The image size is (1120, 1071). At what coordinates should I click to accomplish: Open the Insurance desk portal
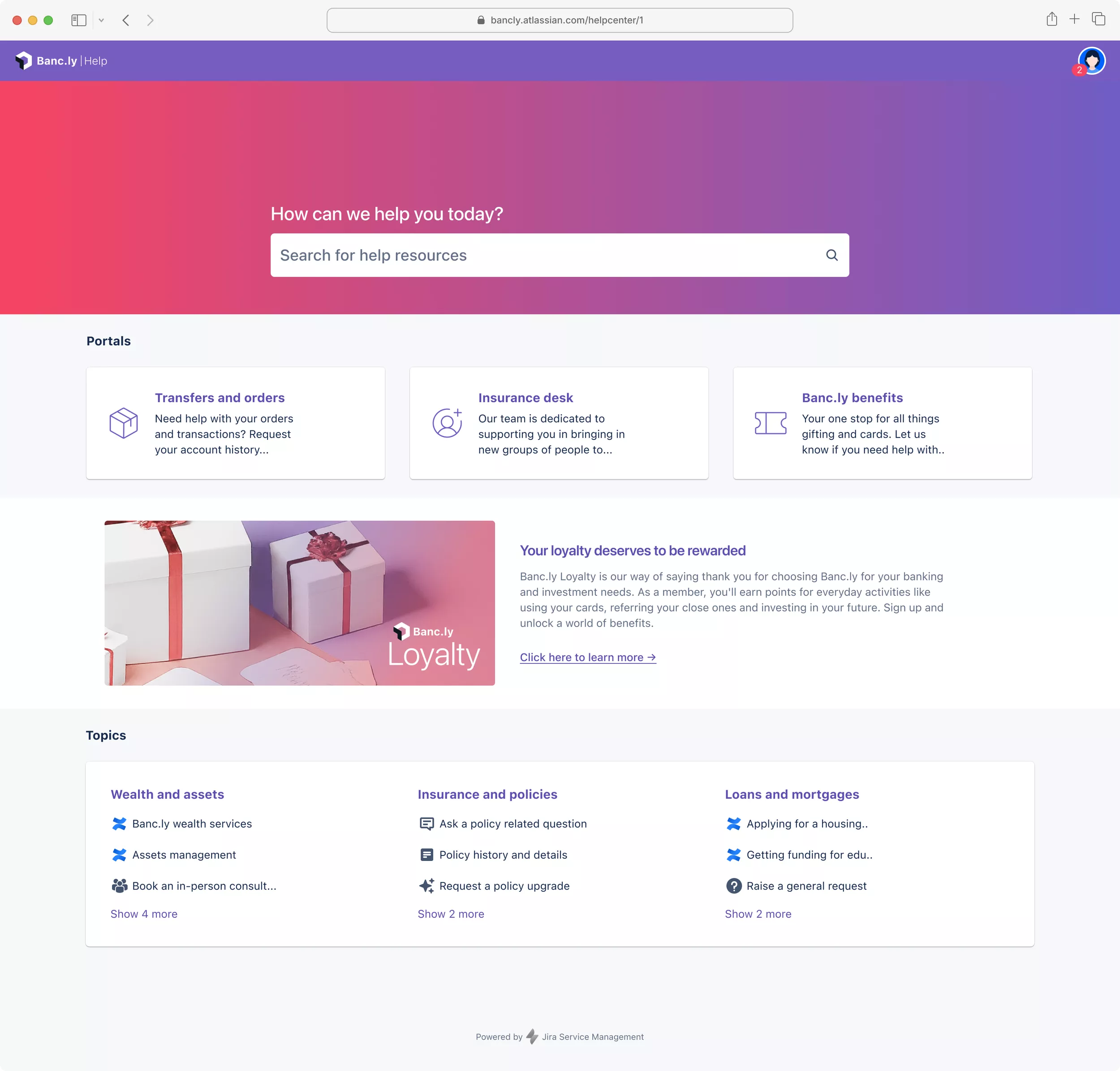click(x=559, y=423)
